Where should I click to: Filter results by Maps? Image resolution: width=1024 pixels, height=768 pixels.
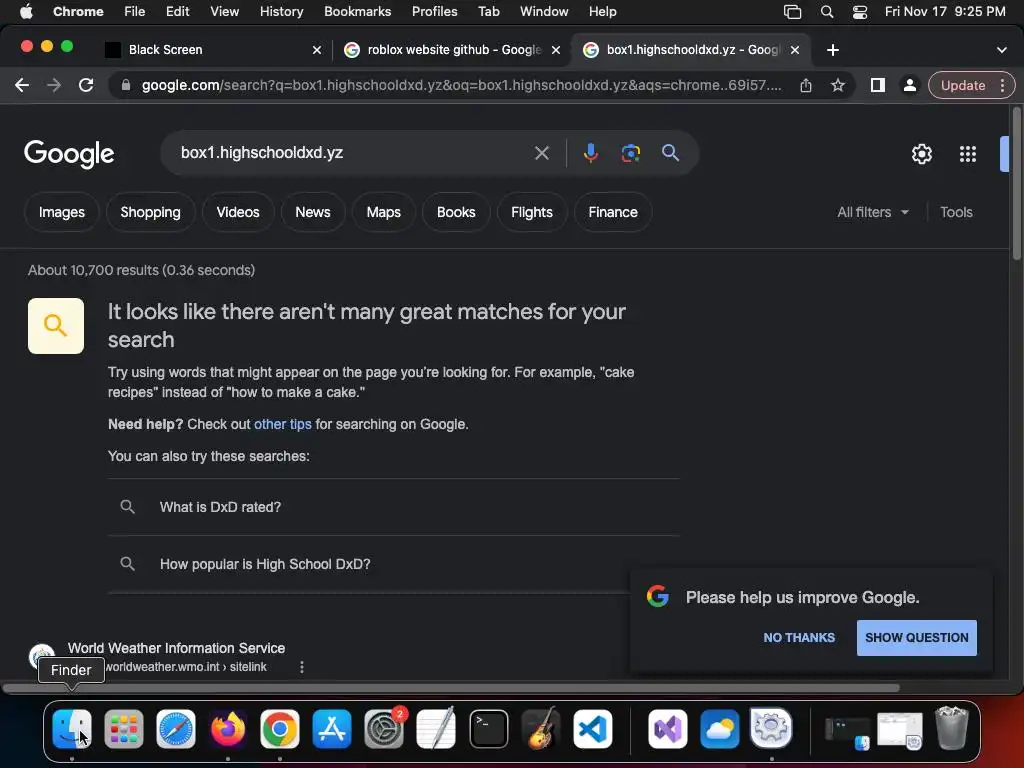(x=383, y=212)
